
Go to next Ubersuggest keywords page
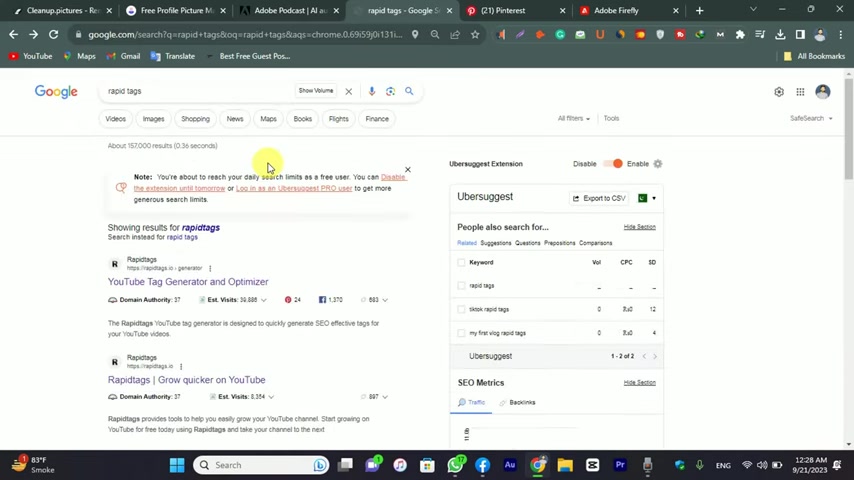tap(655, 356)
